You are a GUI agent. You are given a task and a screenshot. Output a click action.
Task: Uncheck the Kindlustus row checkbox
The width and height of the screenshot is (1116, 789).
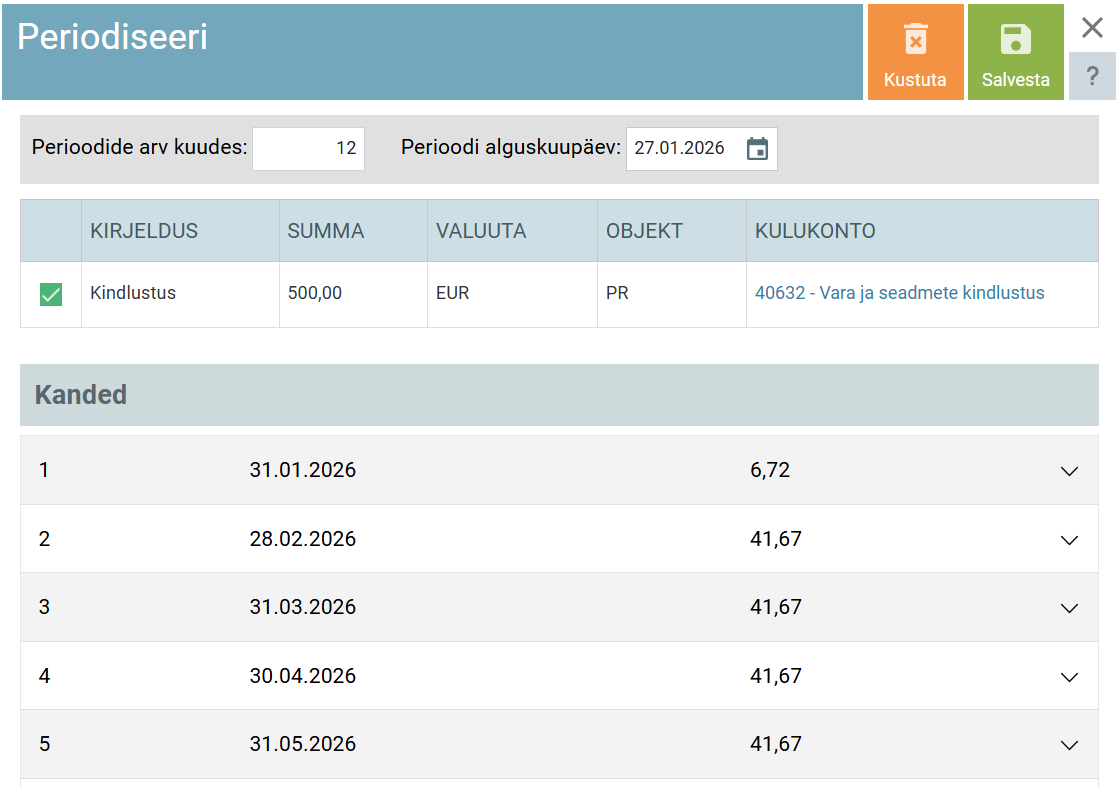point(51,294)
